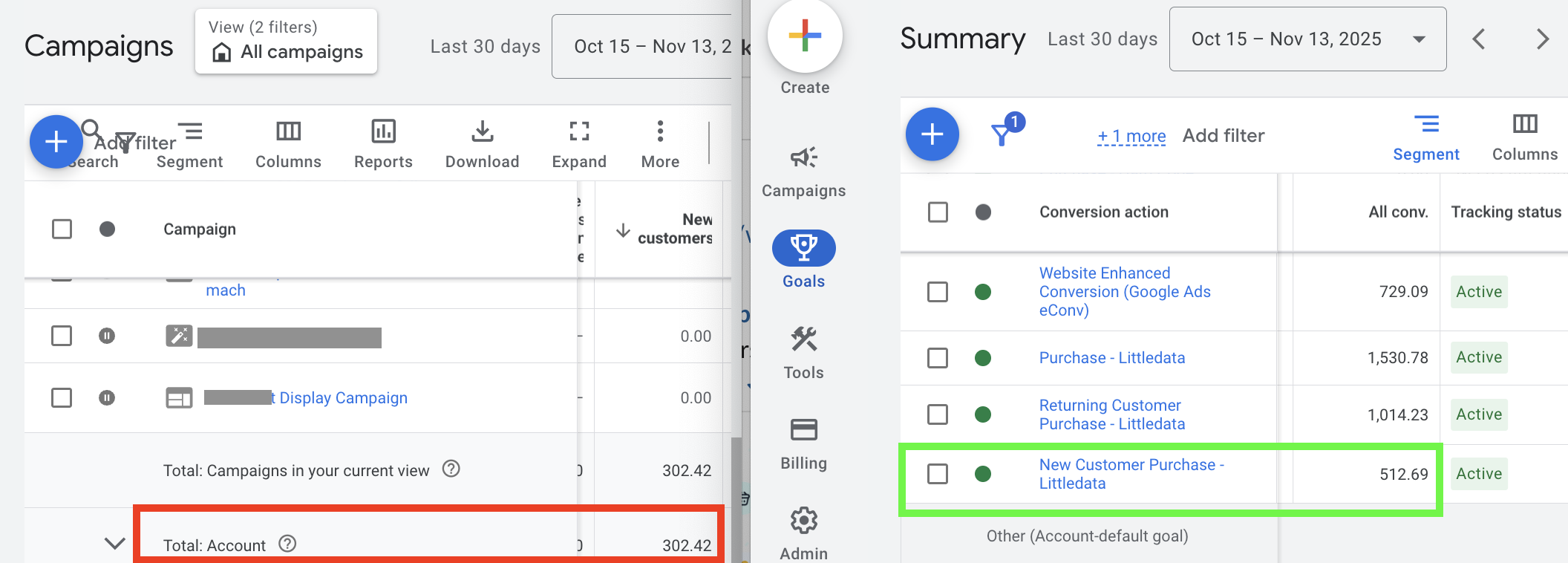The width and height of the screenshot is (1568, 563).
Task: Click +1 more filters link
Action: (1131, 136)
